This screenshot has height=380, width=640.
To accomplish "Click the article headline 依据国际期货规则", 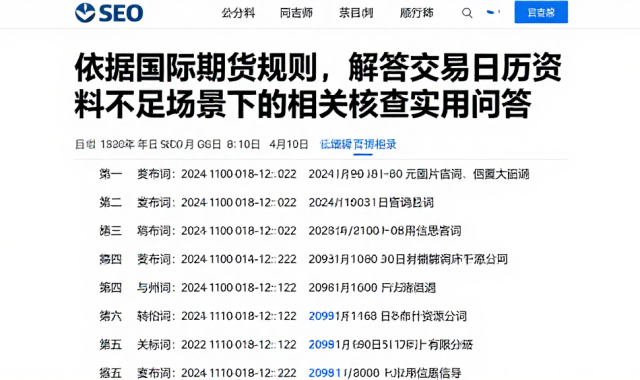I will point(318,86).
